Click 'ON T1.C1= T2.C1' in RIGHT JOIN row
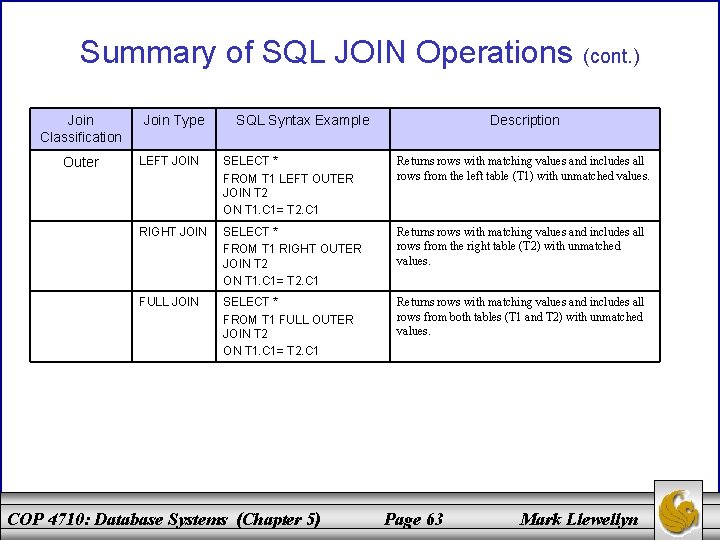The height and width of the screenshot is (540, 720). pyautogui.click(x=270, y=281)
